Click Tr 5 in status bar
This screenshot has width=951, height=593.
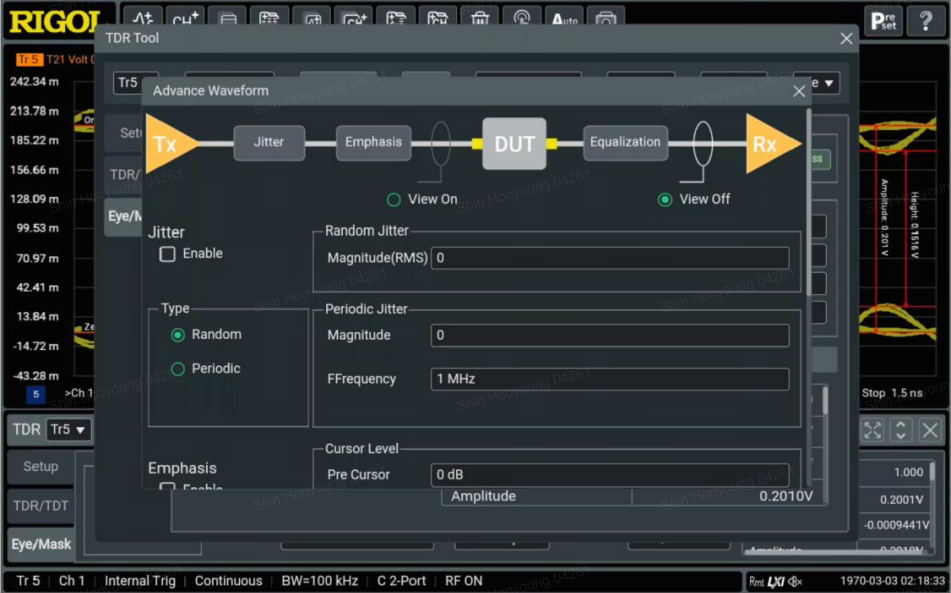28,581
